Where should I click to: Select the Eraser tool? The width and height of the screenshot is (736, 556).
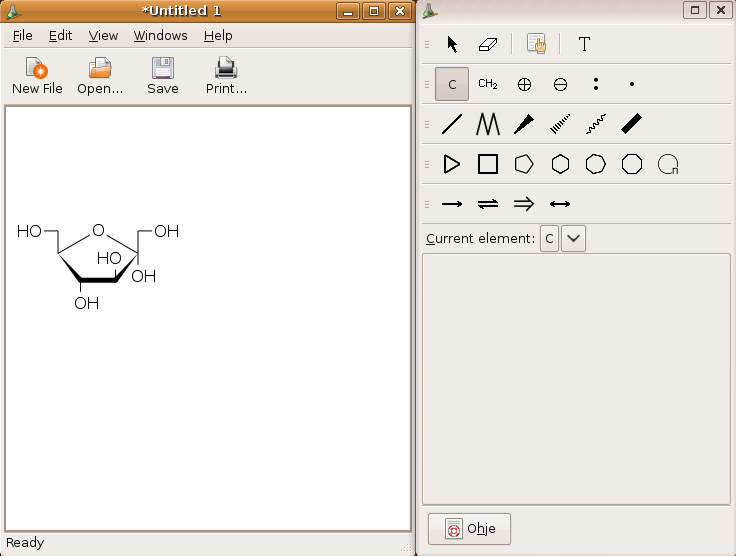click(x=488, y=44)
